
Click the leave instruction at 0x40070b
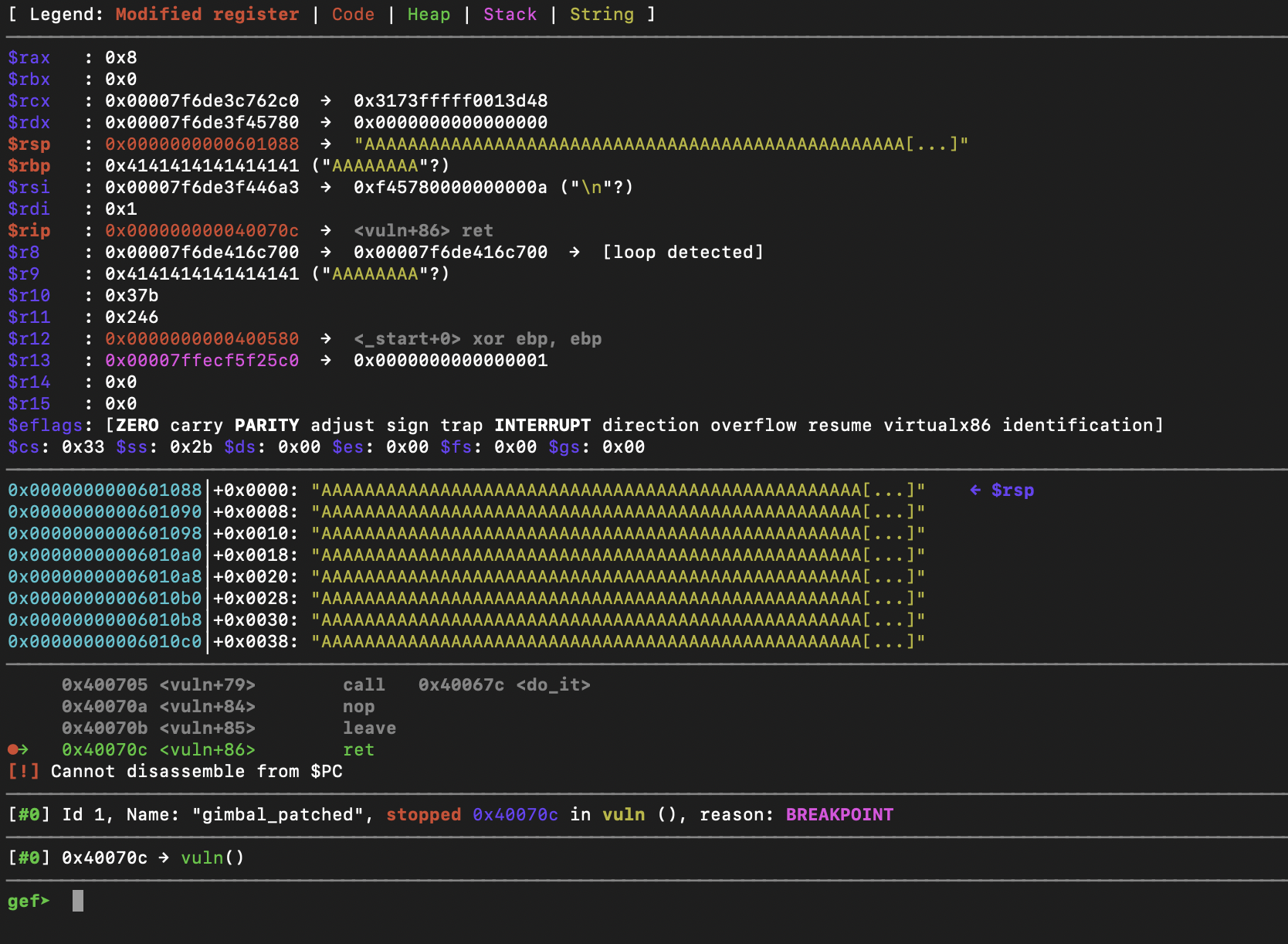click(370, 728)
